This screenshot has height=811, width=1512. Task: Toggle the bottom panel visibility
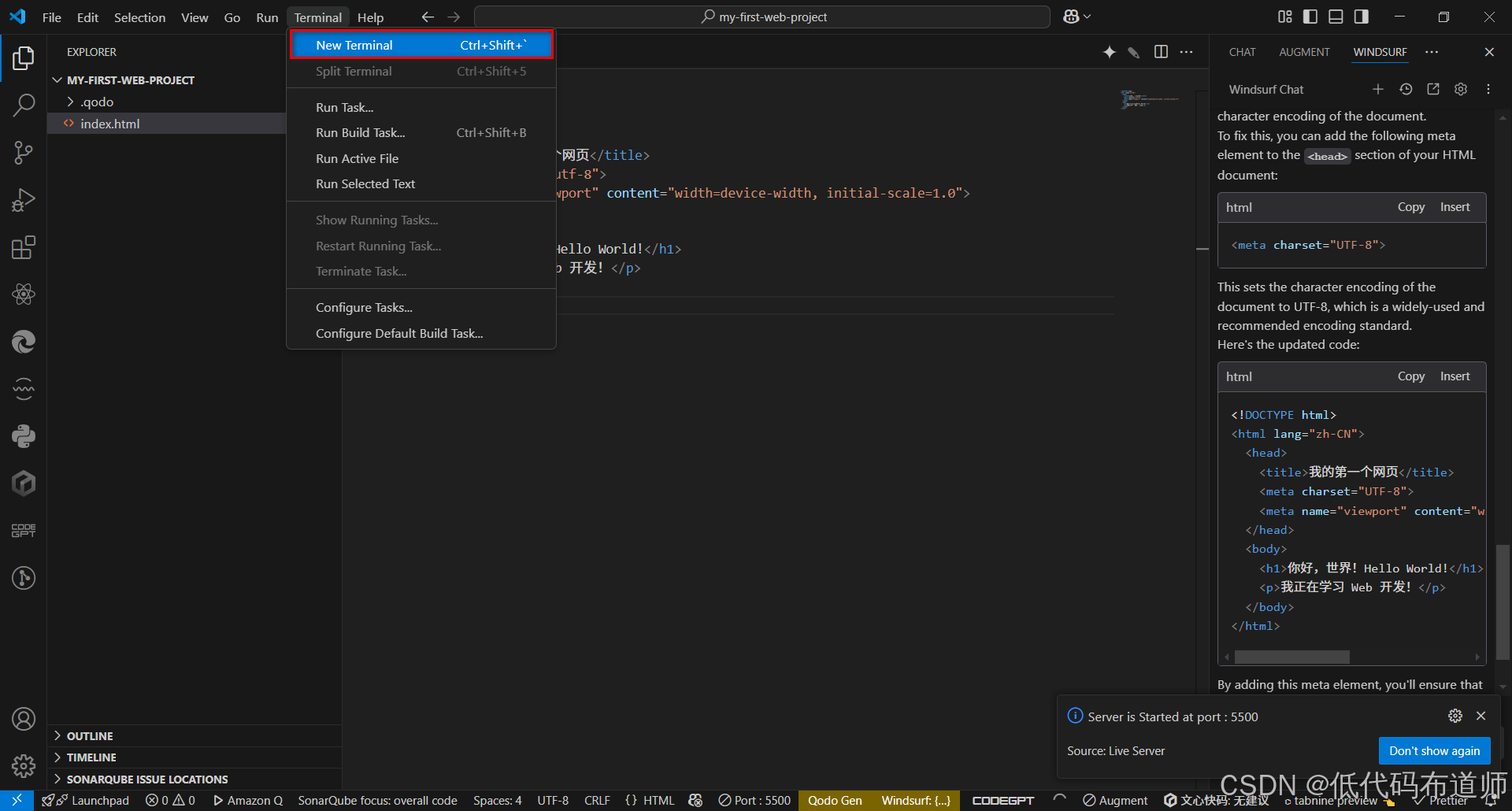pyautogui.click(x=1336, y=17)
